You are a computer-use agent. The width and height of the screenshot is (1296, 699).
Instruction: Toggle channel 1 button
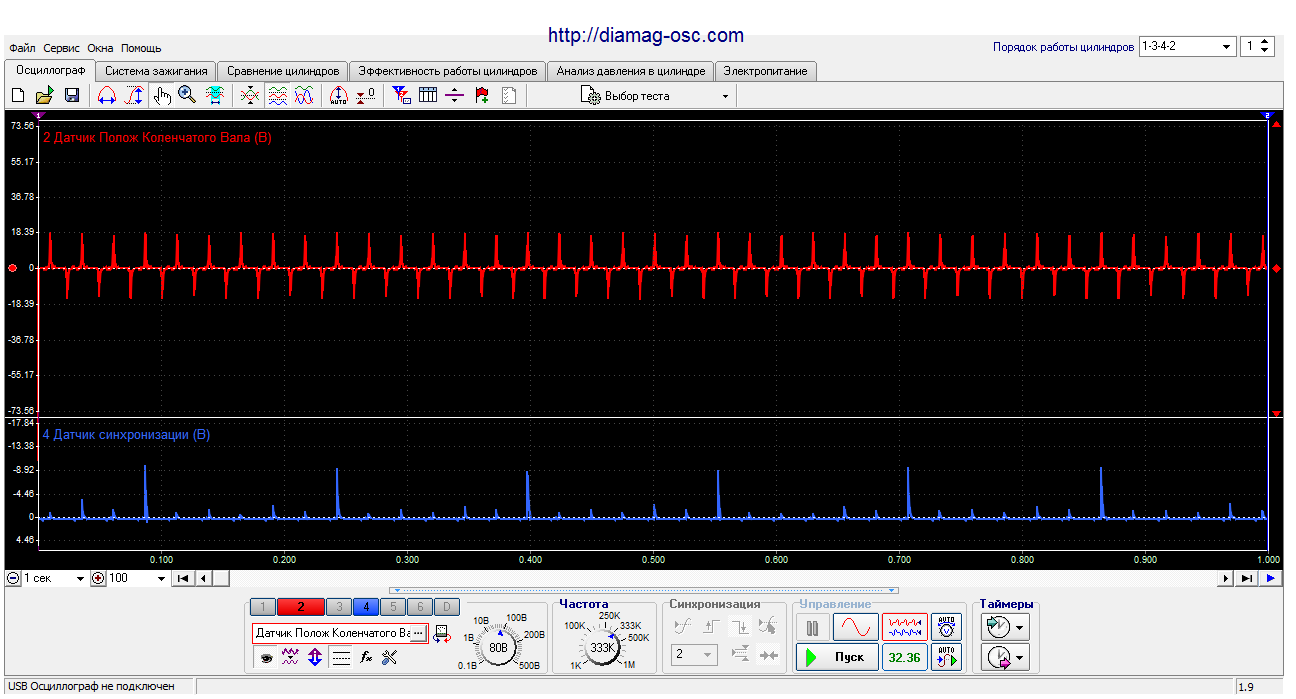point(263,607)
